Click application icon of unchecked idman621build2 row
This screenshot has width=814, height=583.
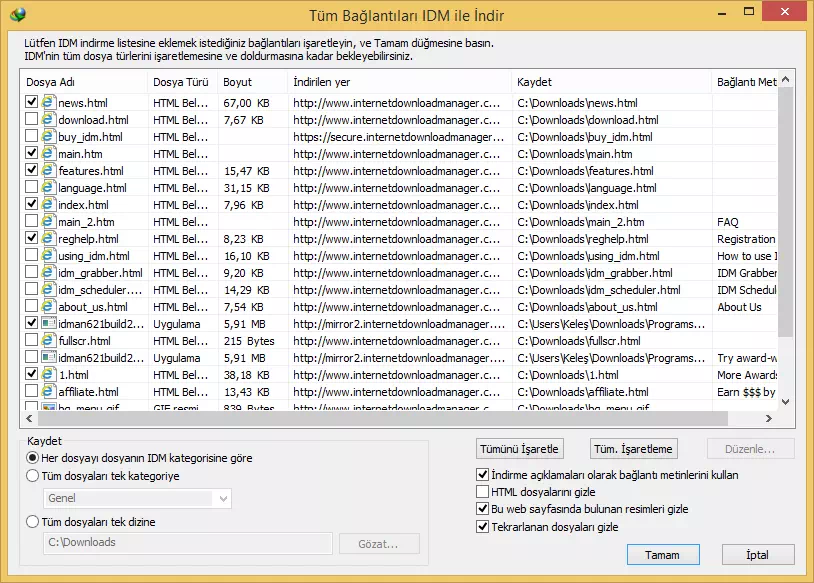(48, 357)
